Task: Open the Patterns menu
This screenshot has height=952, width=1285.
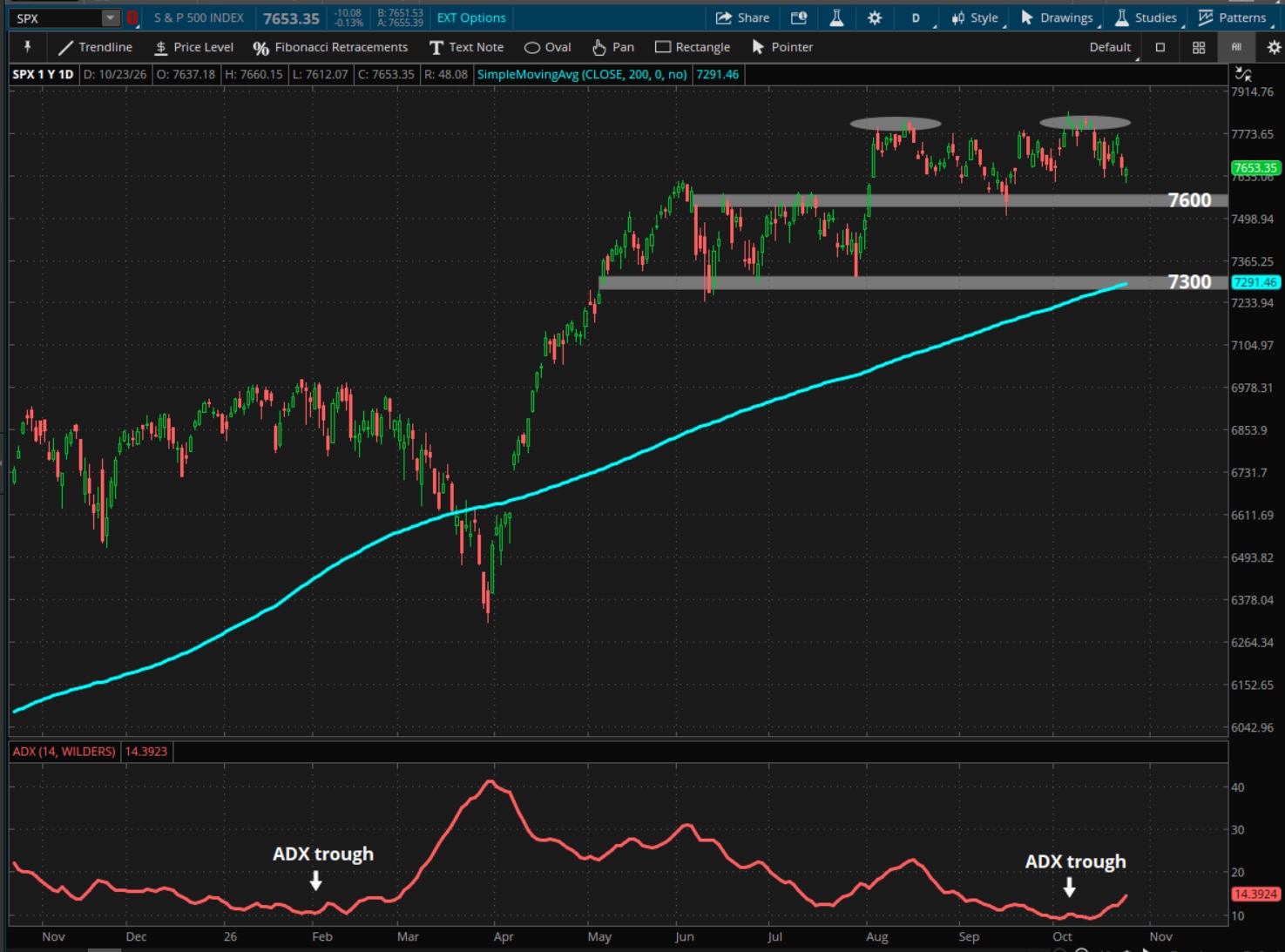Action: [1232, 17]
